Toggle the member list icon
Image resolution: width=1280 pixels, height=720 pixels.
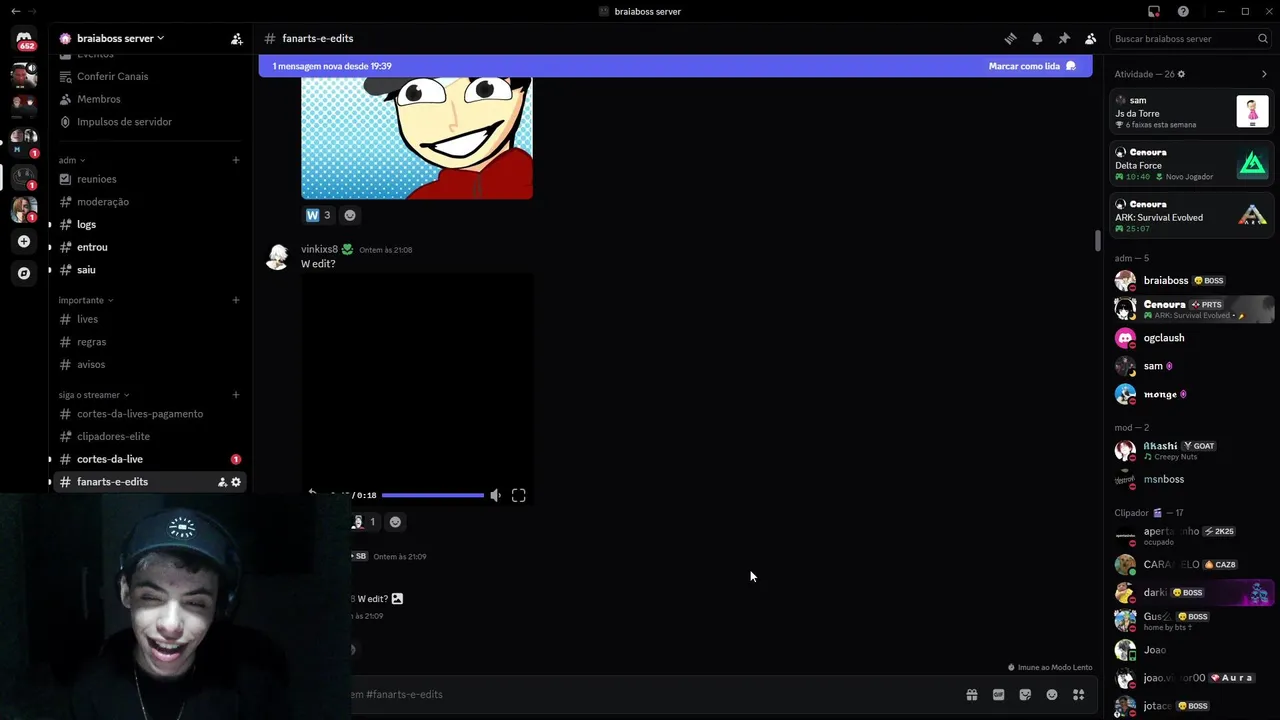pos(1091,39)
